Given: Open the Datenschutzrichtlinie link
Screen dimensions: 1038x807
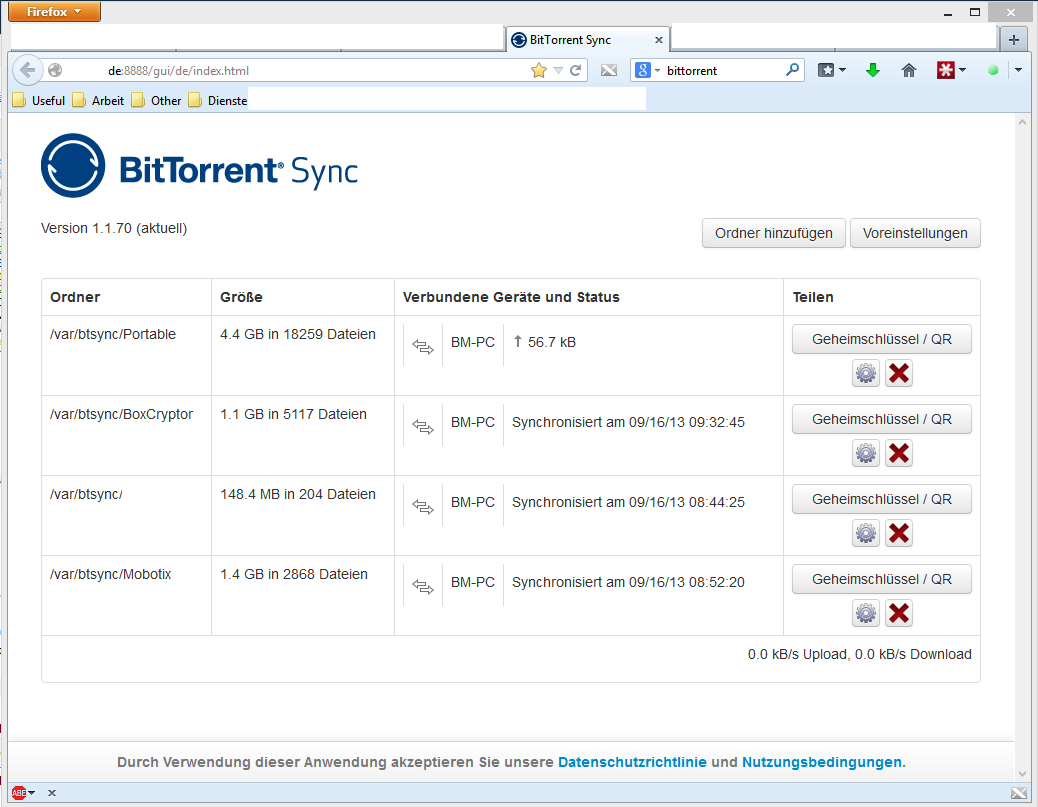Looking at the screenshot, I should tap(632, 762).
